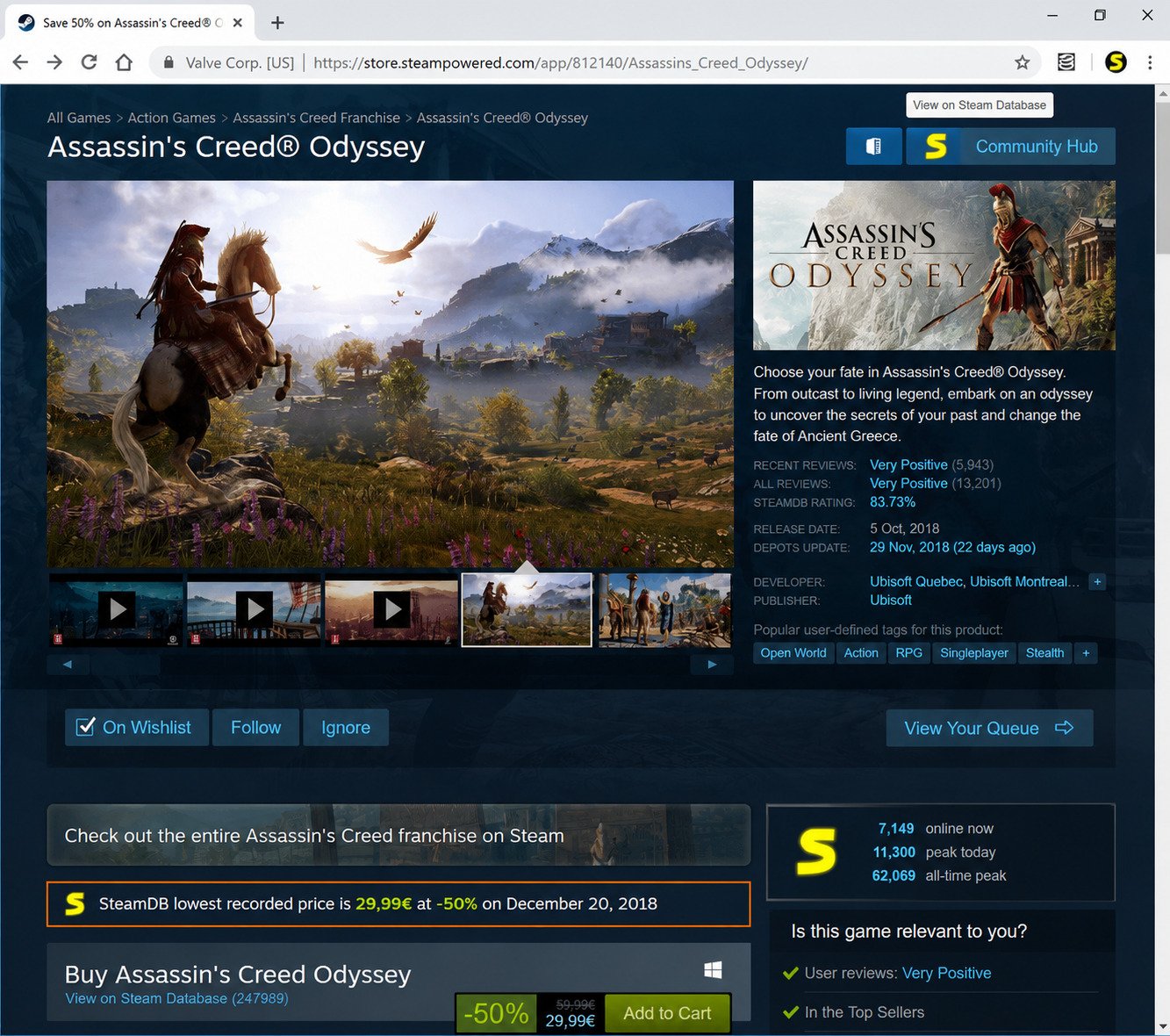Open the SteamDB extension icon in toolbar
The image size is (1170, 1036).
[x=1116, y=62]
